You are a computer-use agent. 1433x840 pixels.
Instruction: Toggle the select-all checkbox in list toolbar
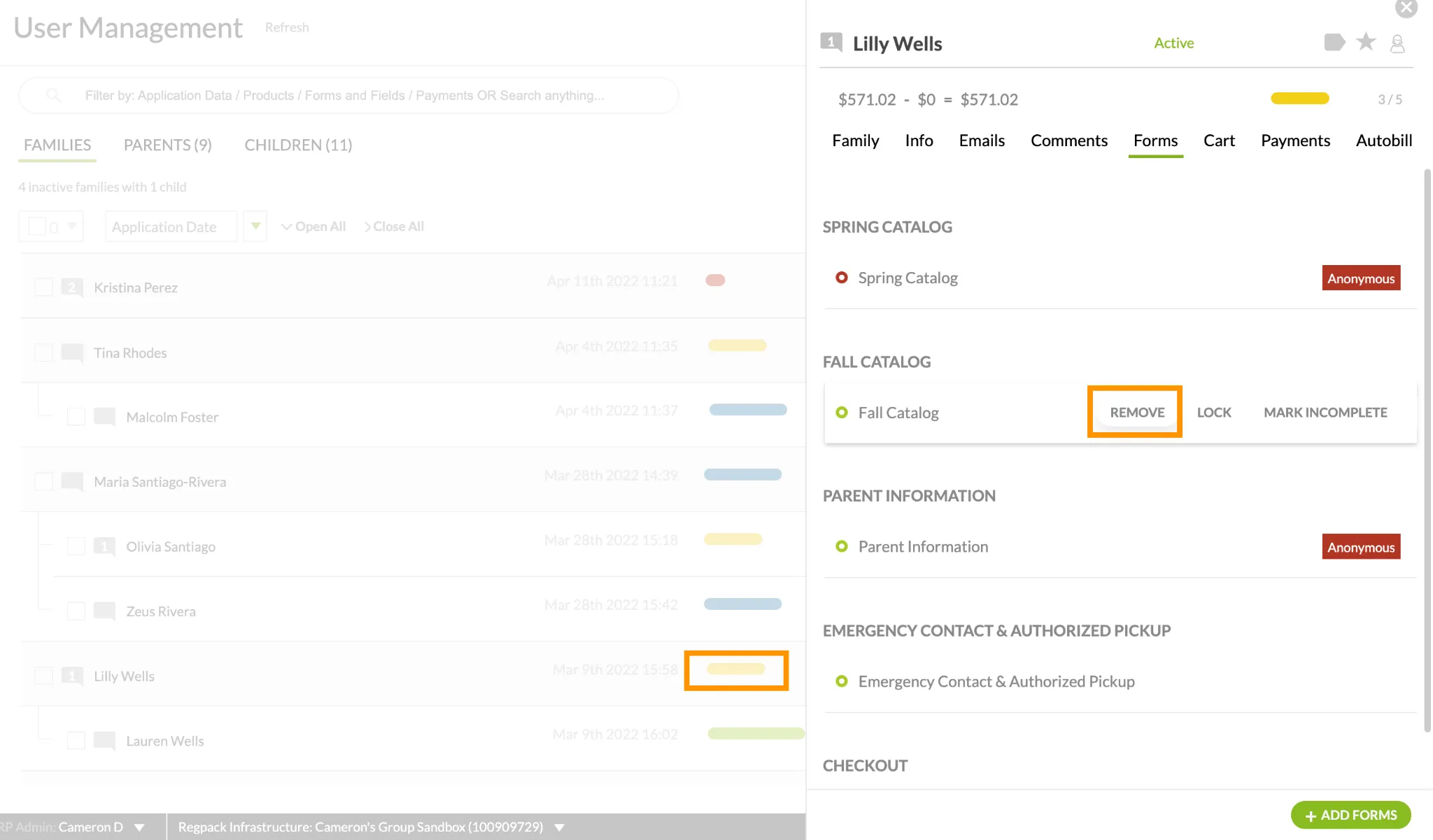(x=36, y=226)
